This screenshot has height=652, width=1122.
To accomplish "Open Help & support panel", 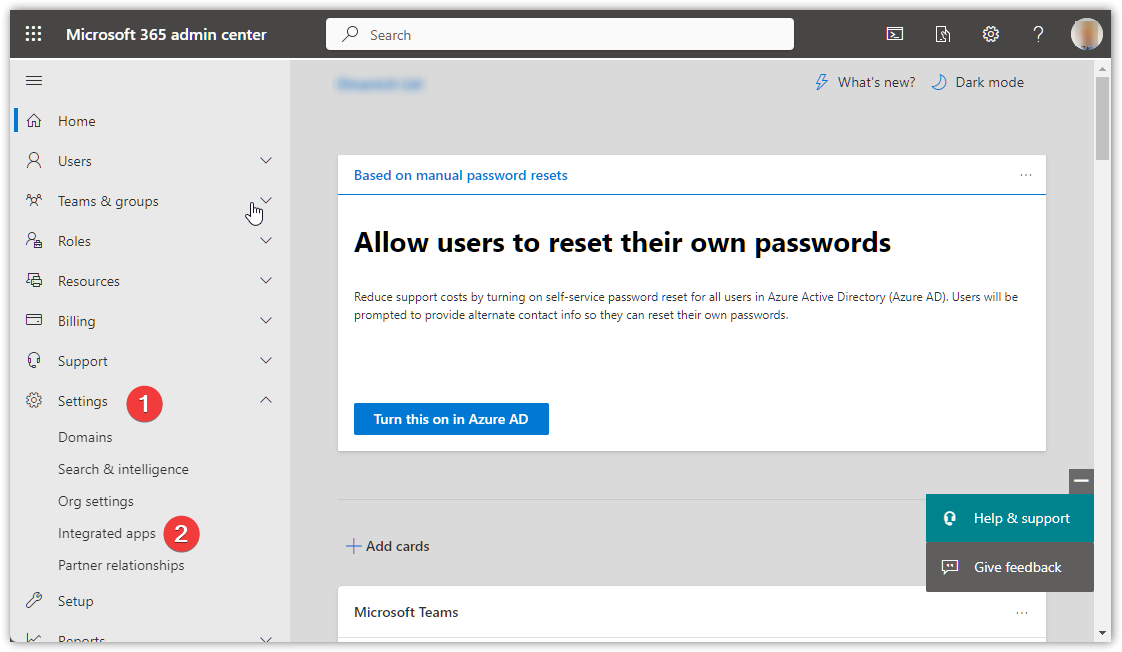I will [1010, 518].
